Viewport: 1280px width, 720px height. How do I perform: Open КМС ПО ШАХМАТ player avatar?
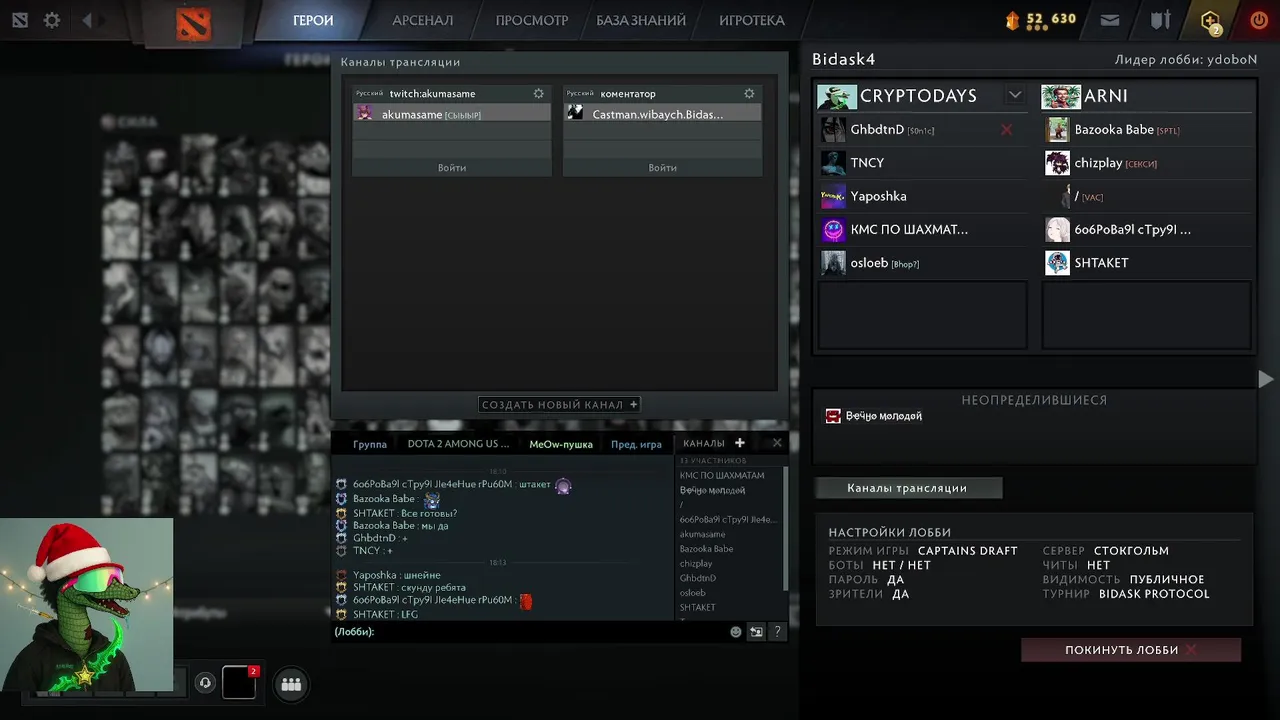click(x=833, y=230)
